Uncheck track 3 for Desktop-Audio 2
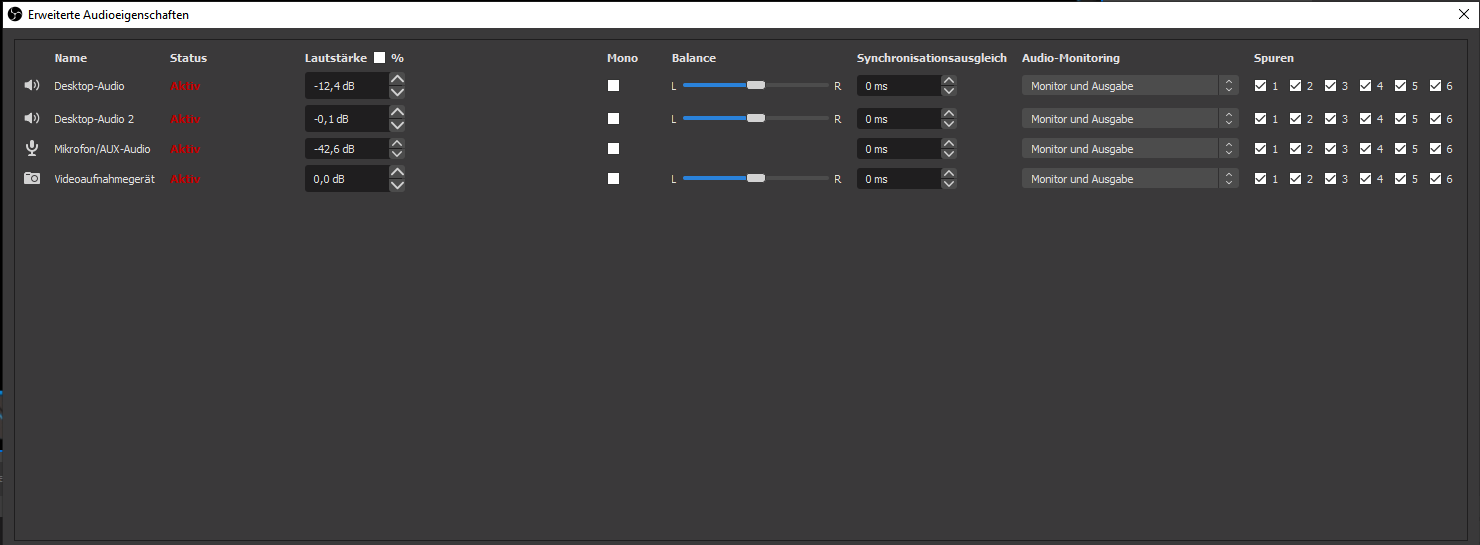 click(x=1330, y=119)
